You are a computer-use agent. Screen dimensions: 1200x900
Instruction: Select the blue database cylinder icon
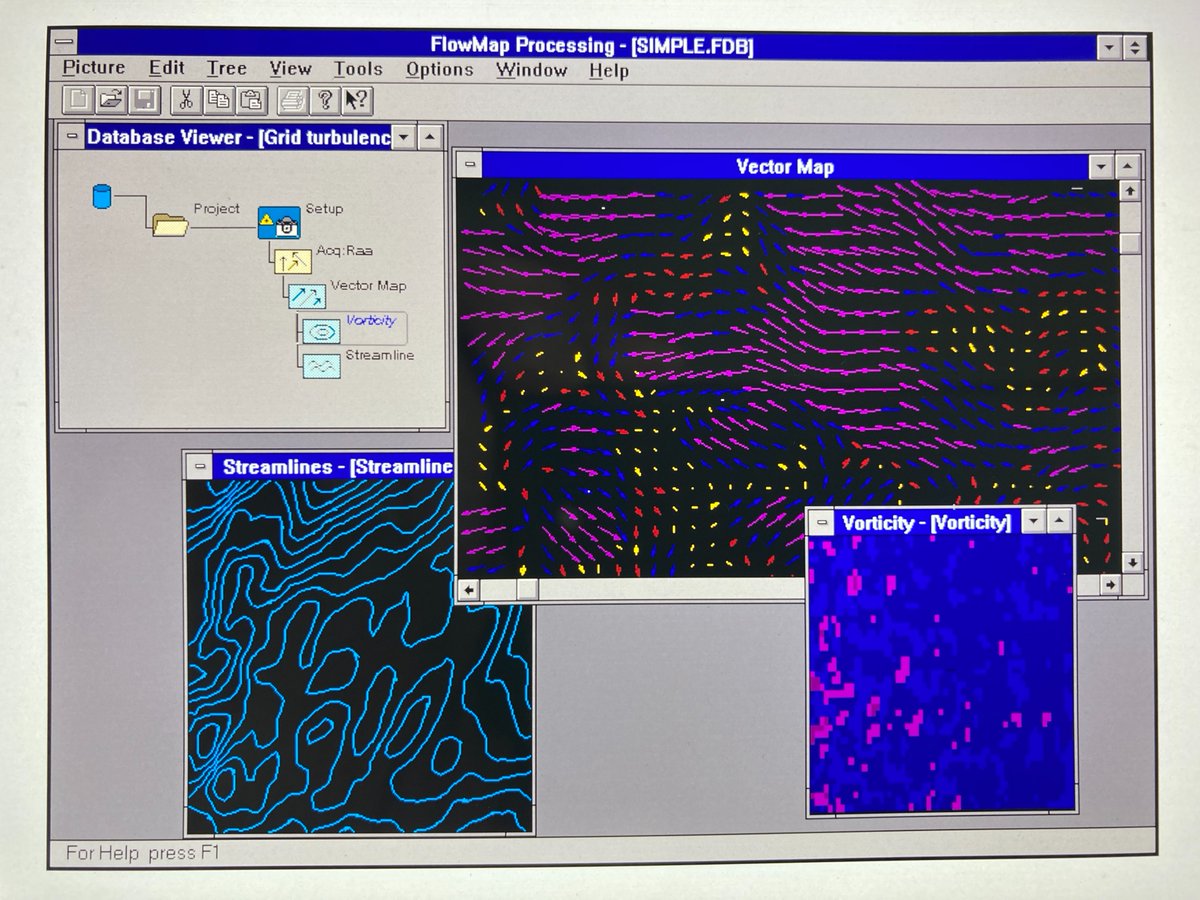click(101, 196)
